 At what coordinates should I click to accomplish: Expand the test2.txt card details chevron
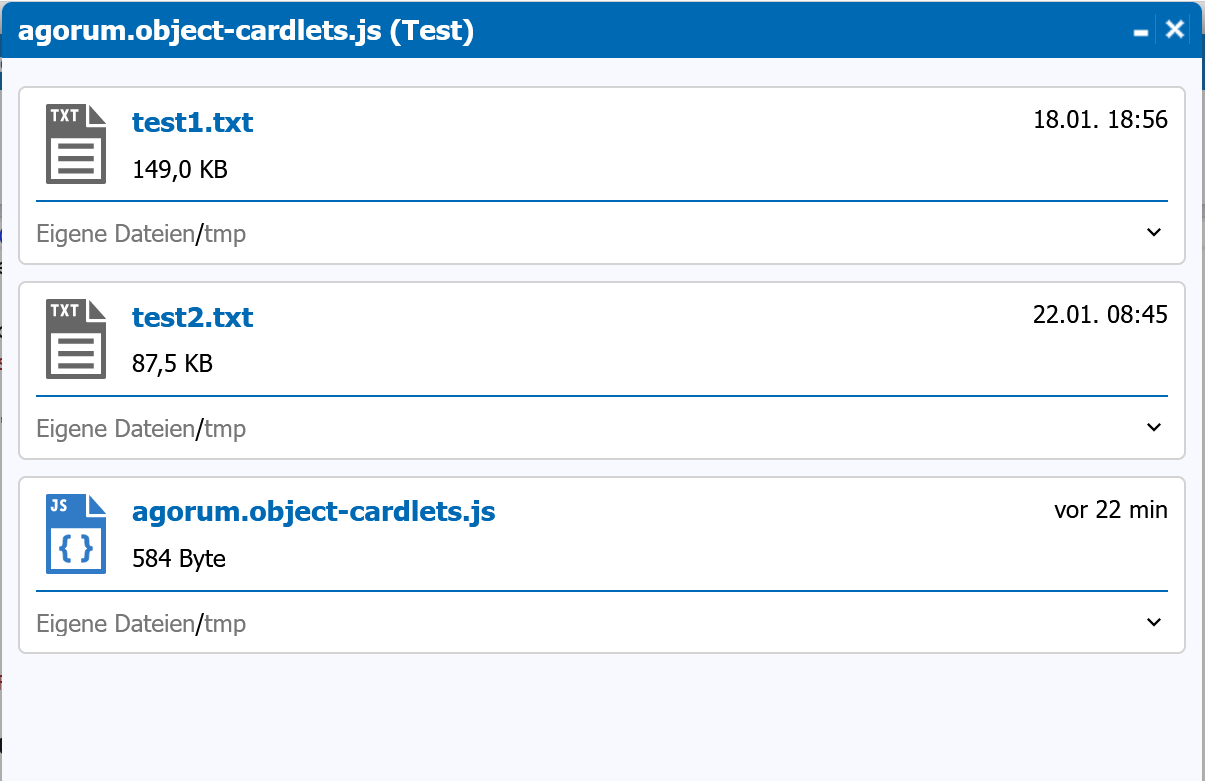pyautogui.click(x=1154, y=428)
